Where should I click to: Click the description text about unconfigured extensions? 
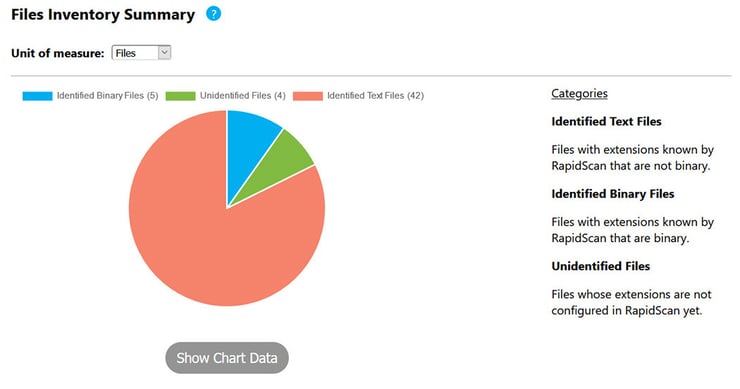click(x=631, y=302)
